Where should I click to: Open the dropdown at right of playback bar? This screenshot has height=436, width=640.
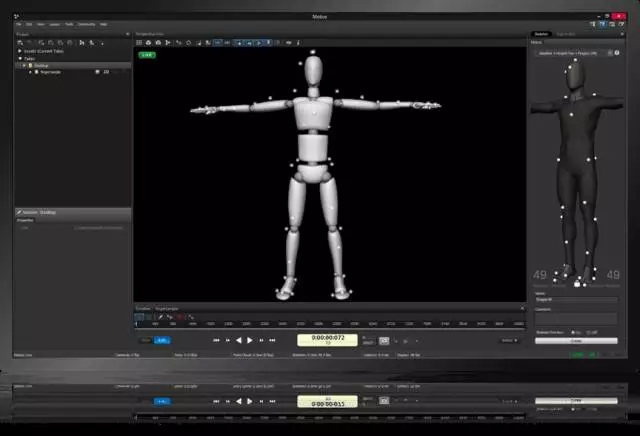(x=509, y=340)
